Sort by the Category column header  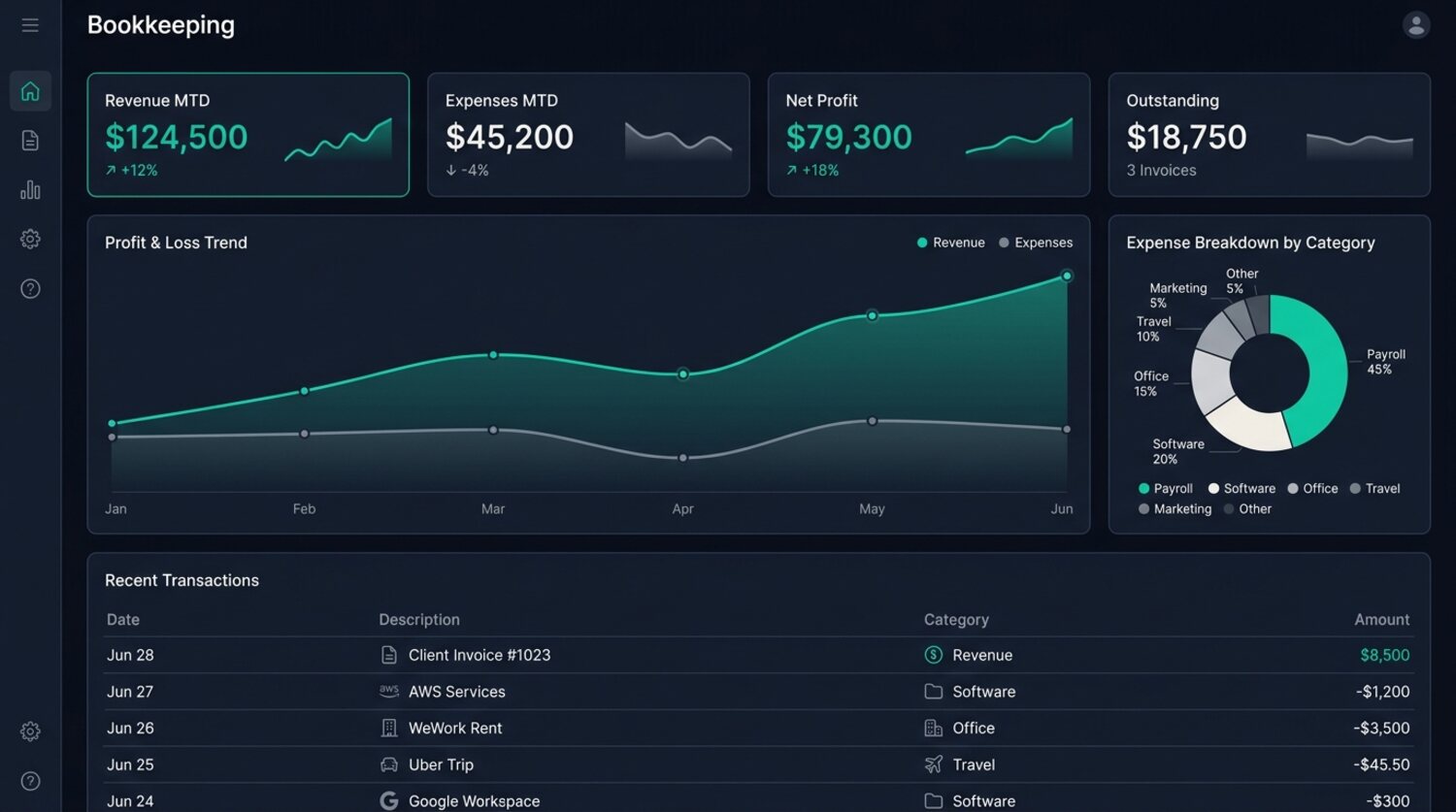tap(956, 620)
